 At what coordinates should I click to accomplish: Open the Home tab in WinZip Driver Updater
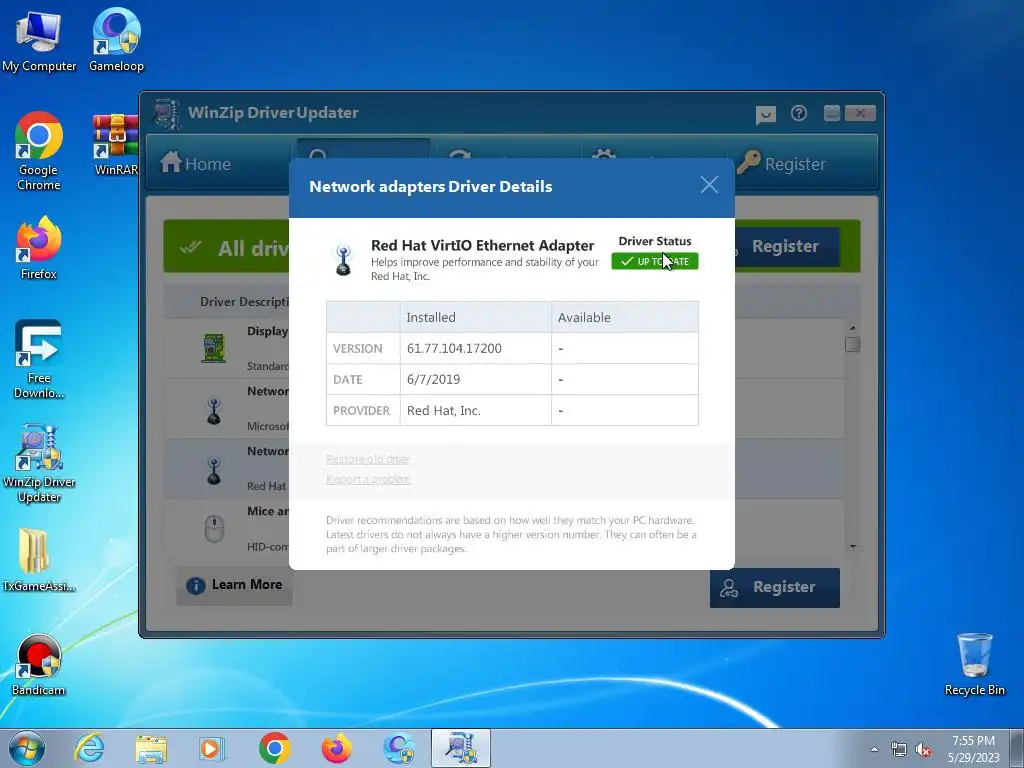[x=195, y=163]
